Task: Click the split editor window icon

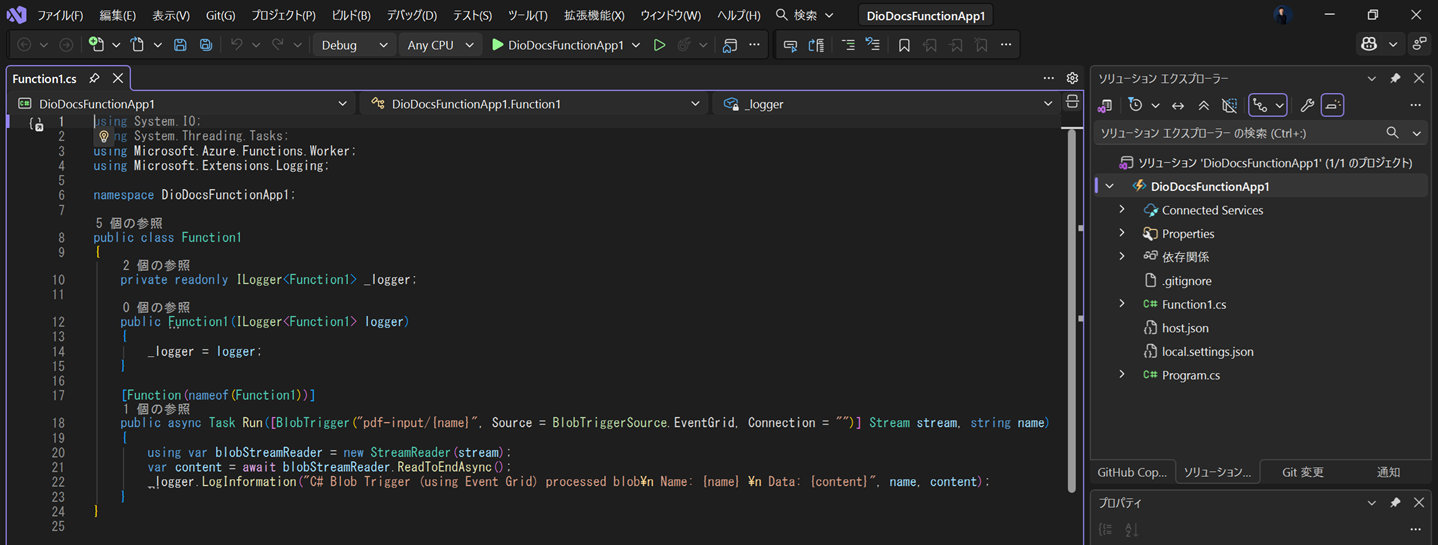Action: [1072, 103]
